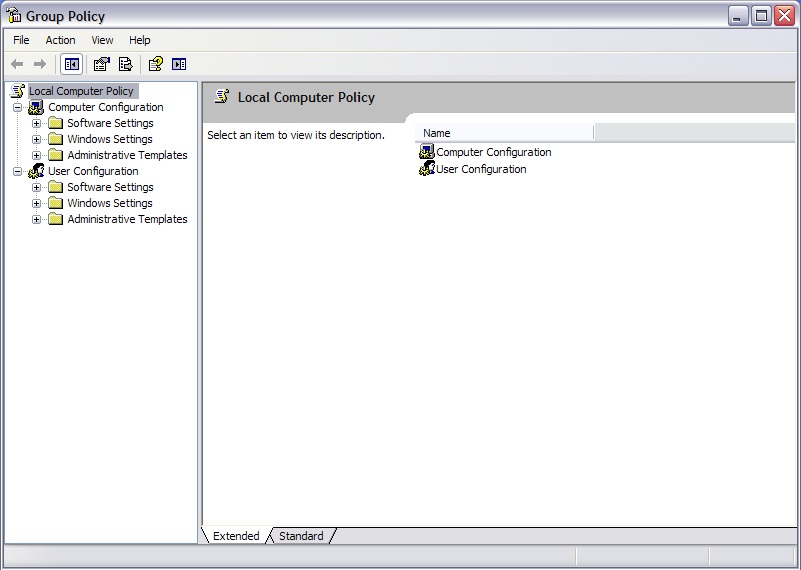Viewport: 801px width, 570px height.
Task: Select Administrative Templates folder under User Configuration
Action: pos(127,219)
